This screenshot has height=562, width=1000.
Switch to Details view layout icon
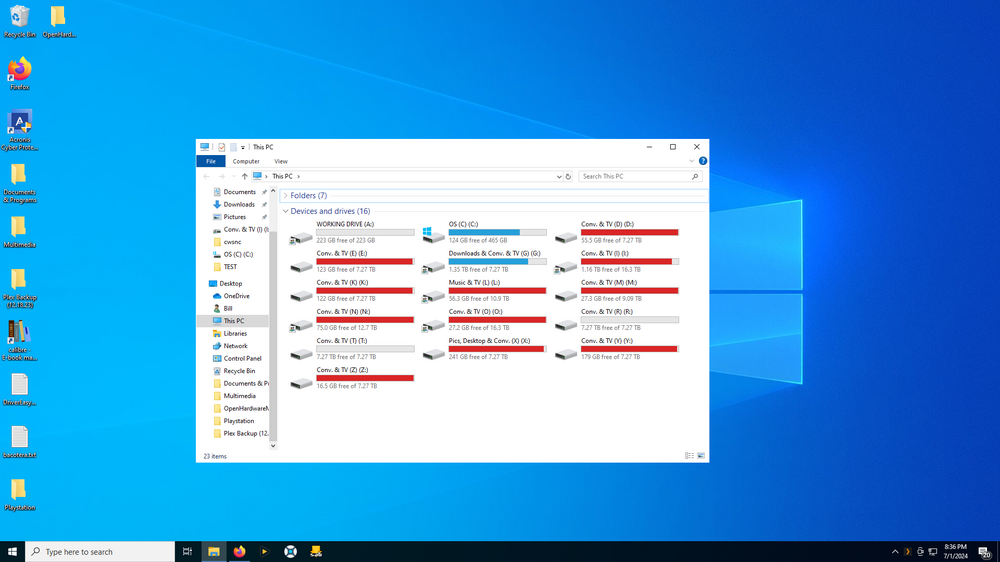click(x=689, y=456)
